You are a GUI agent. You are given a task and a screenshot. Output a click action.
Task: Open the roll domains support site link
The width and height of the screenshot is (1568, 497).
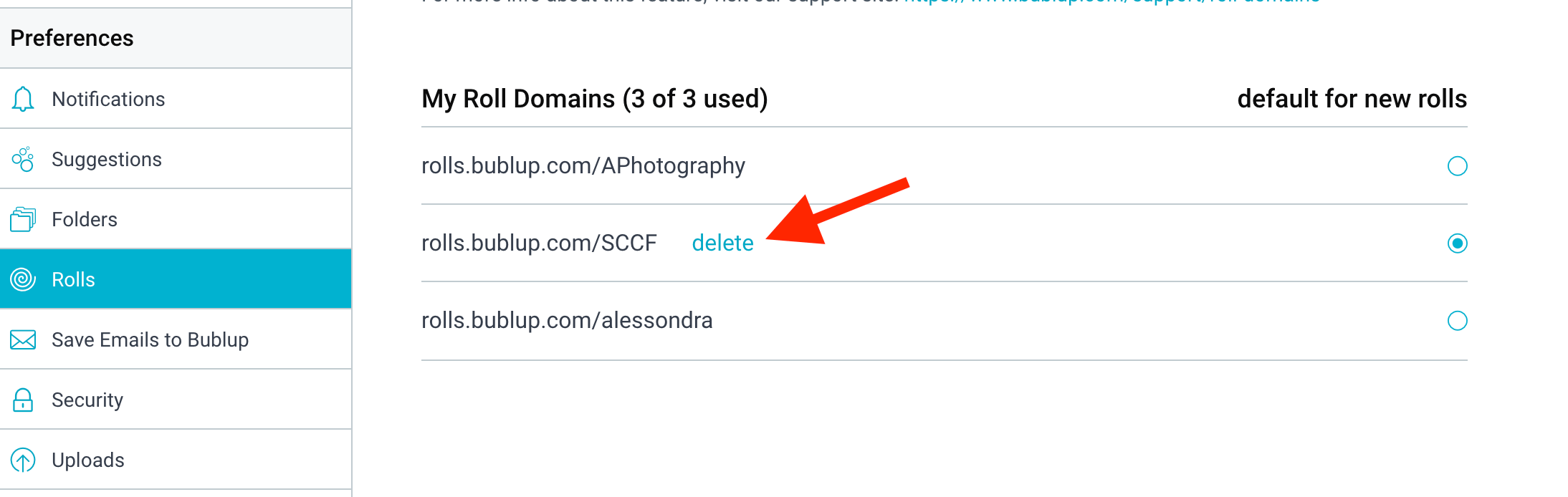pyautogui.click(x=1111, y=2)
